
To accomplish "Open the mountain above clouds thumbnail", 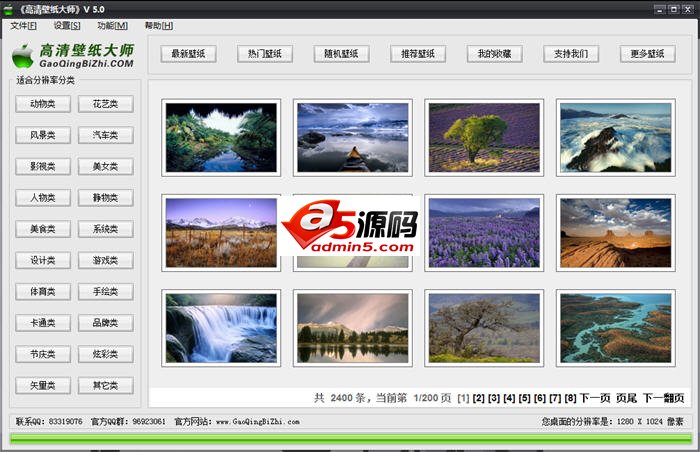I will (x=616, y=138).
